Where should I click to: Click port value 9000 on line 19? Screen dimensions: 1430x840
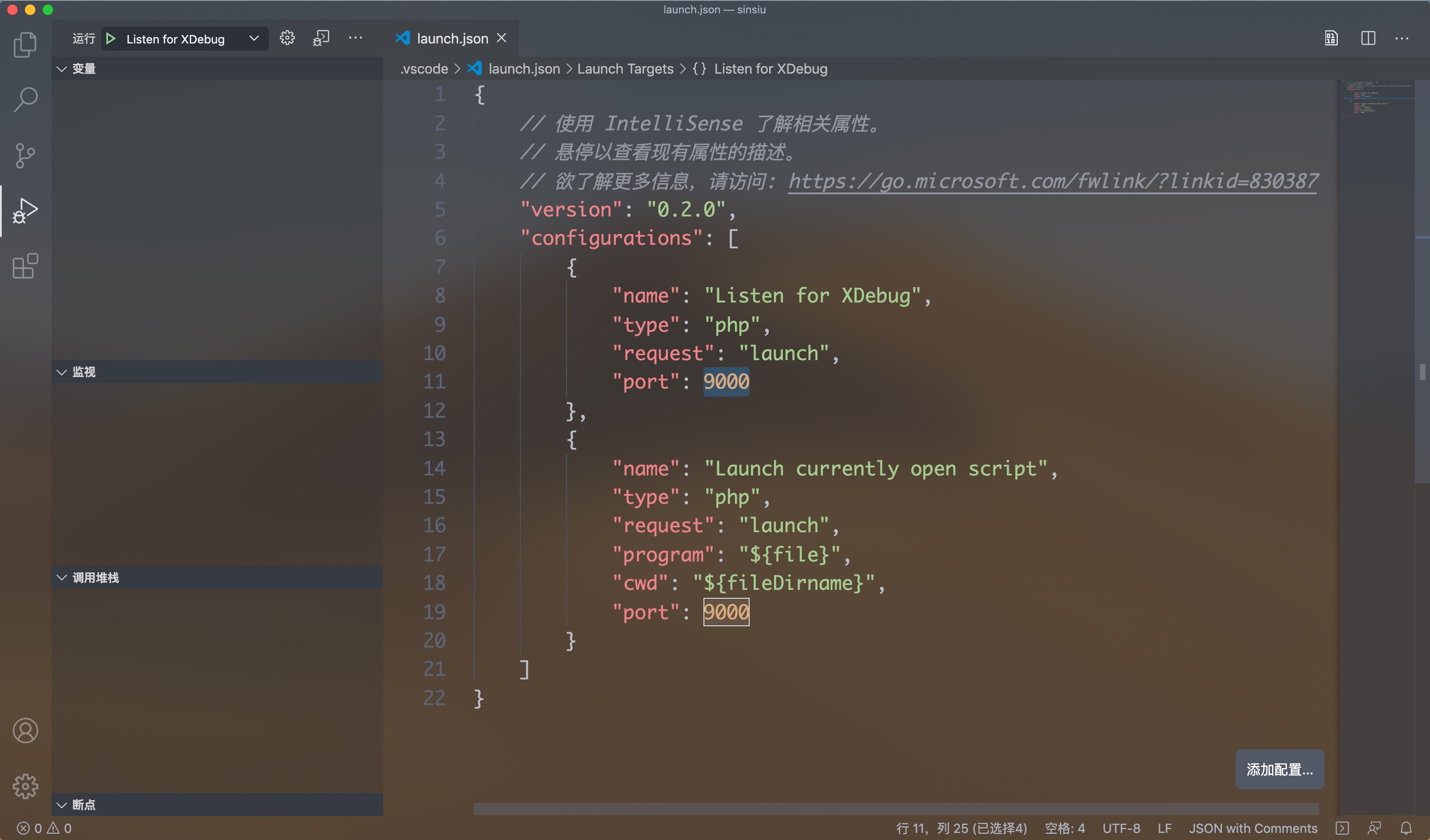pos(727,612)
